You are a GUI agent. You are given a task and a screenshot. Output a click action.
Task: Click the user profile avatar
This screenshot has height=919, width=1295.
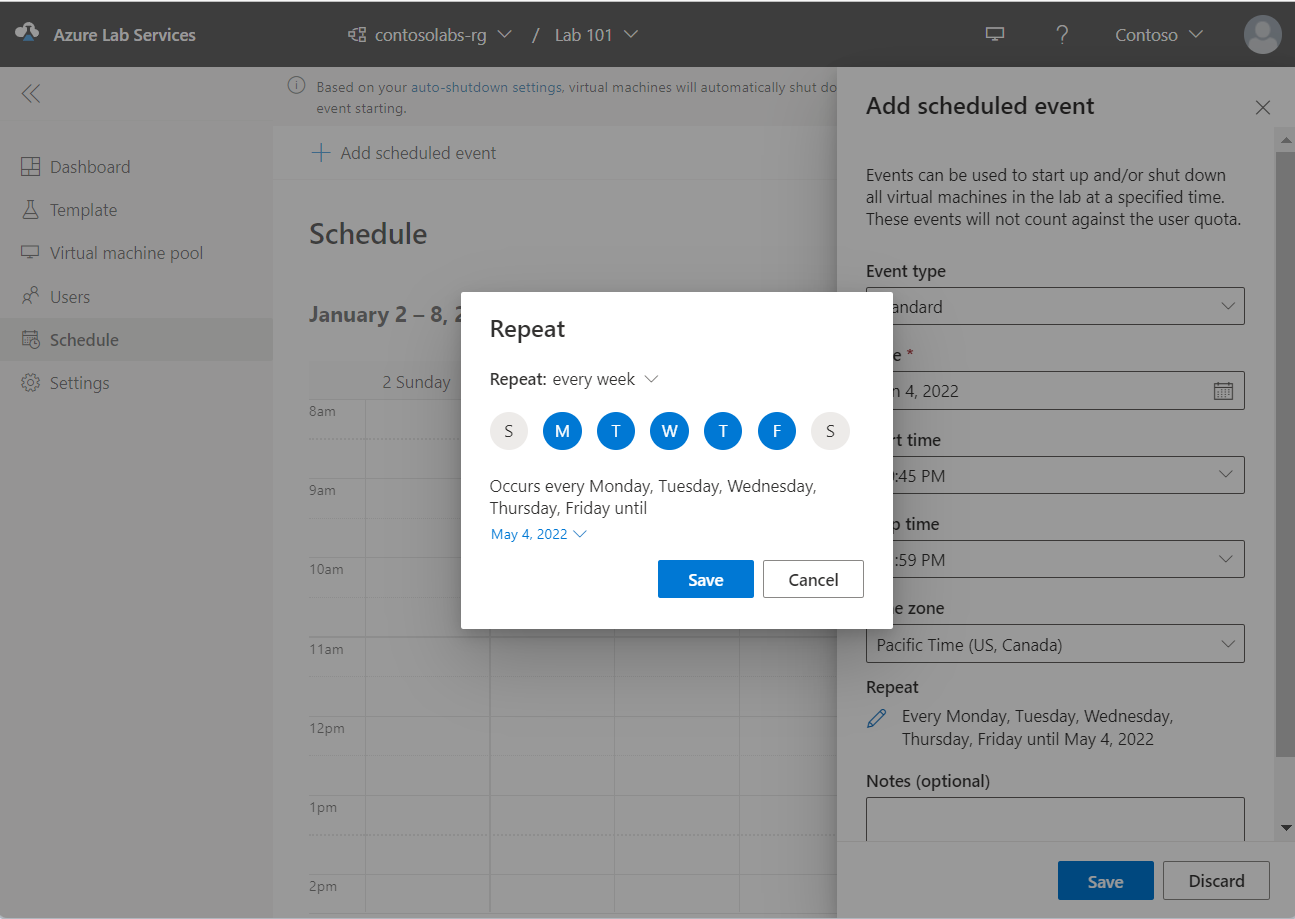click(1262, 34)
